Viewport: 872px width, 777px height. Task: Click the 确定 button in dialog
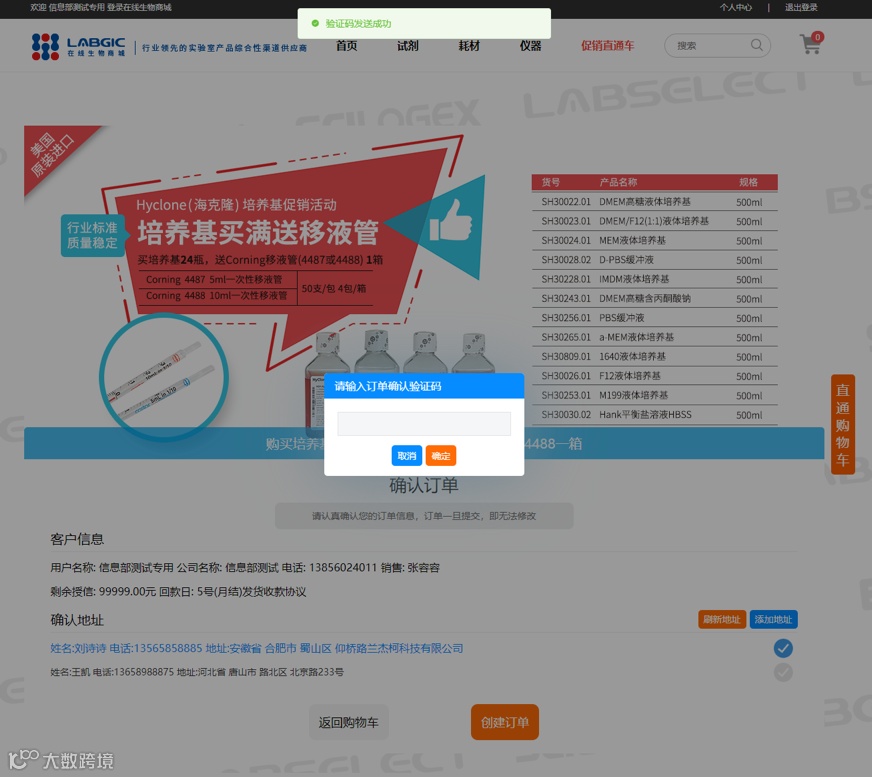click(x=441, y=456)
